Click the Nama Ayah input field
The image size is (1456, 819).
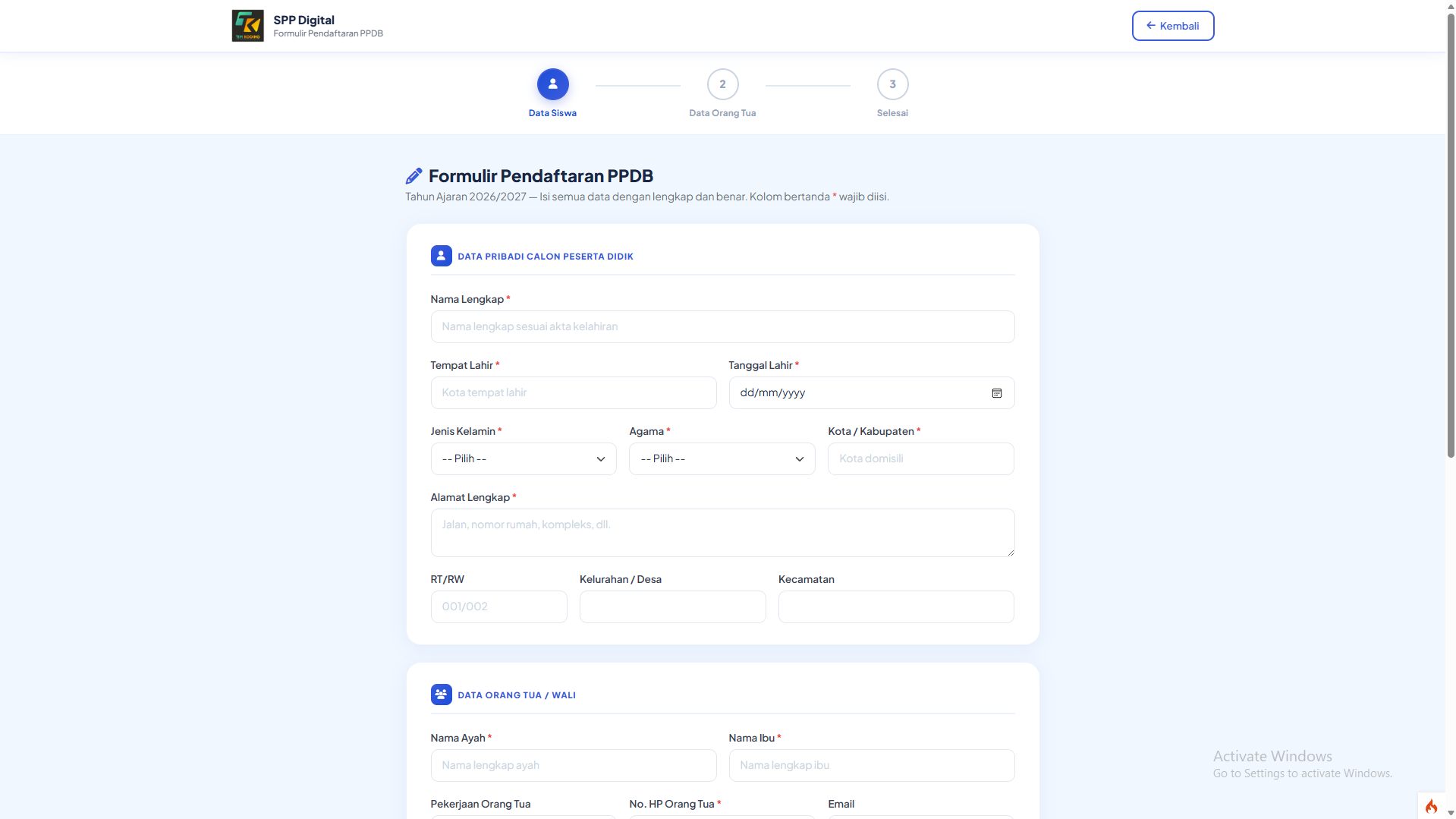coord(573,765)
